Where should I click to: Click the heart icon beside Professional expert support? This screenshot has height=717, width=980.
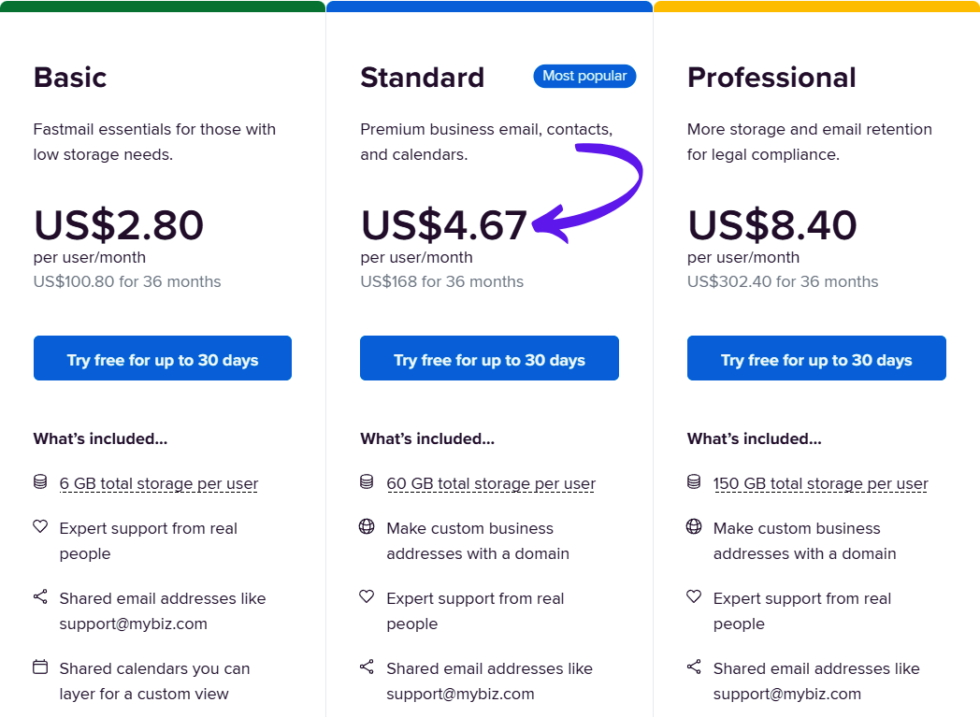(x=694, y=597)
